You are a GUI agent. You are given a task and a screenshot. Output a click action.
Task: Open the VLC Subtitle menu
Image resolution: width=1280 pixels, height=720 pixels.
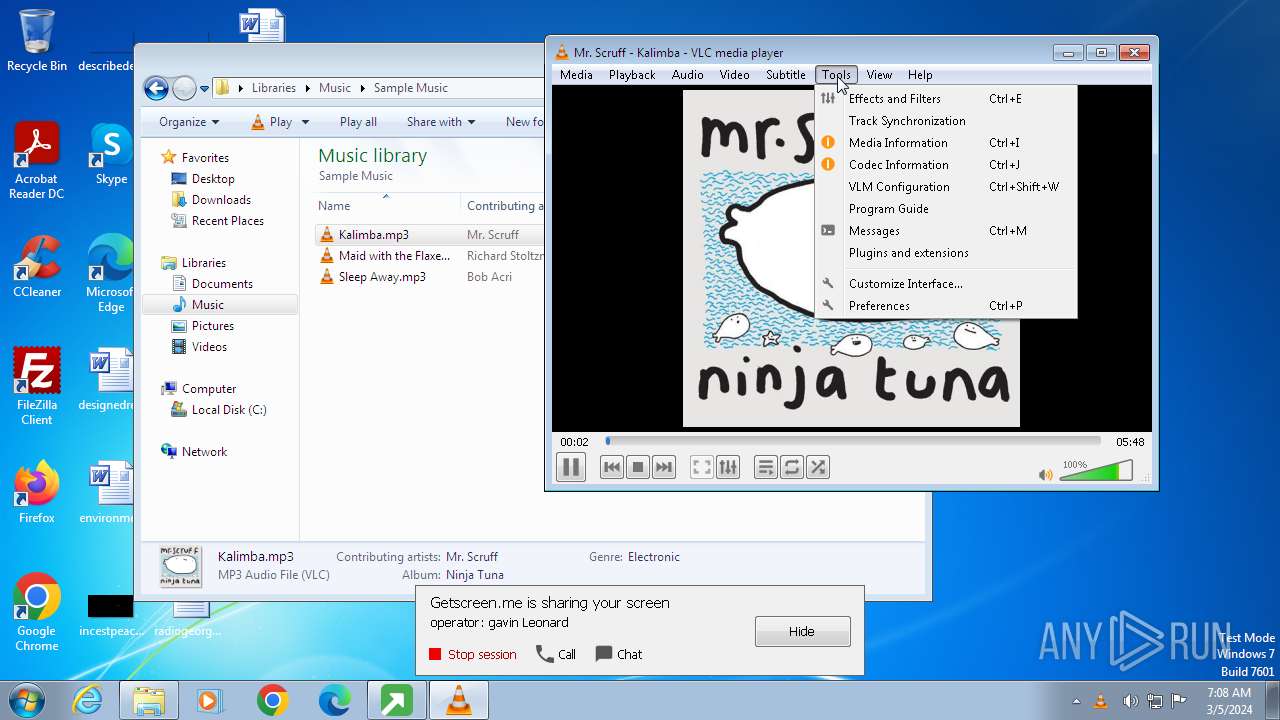(785, 75)
